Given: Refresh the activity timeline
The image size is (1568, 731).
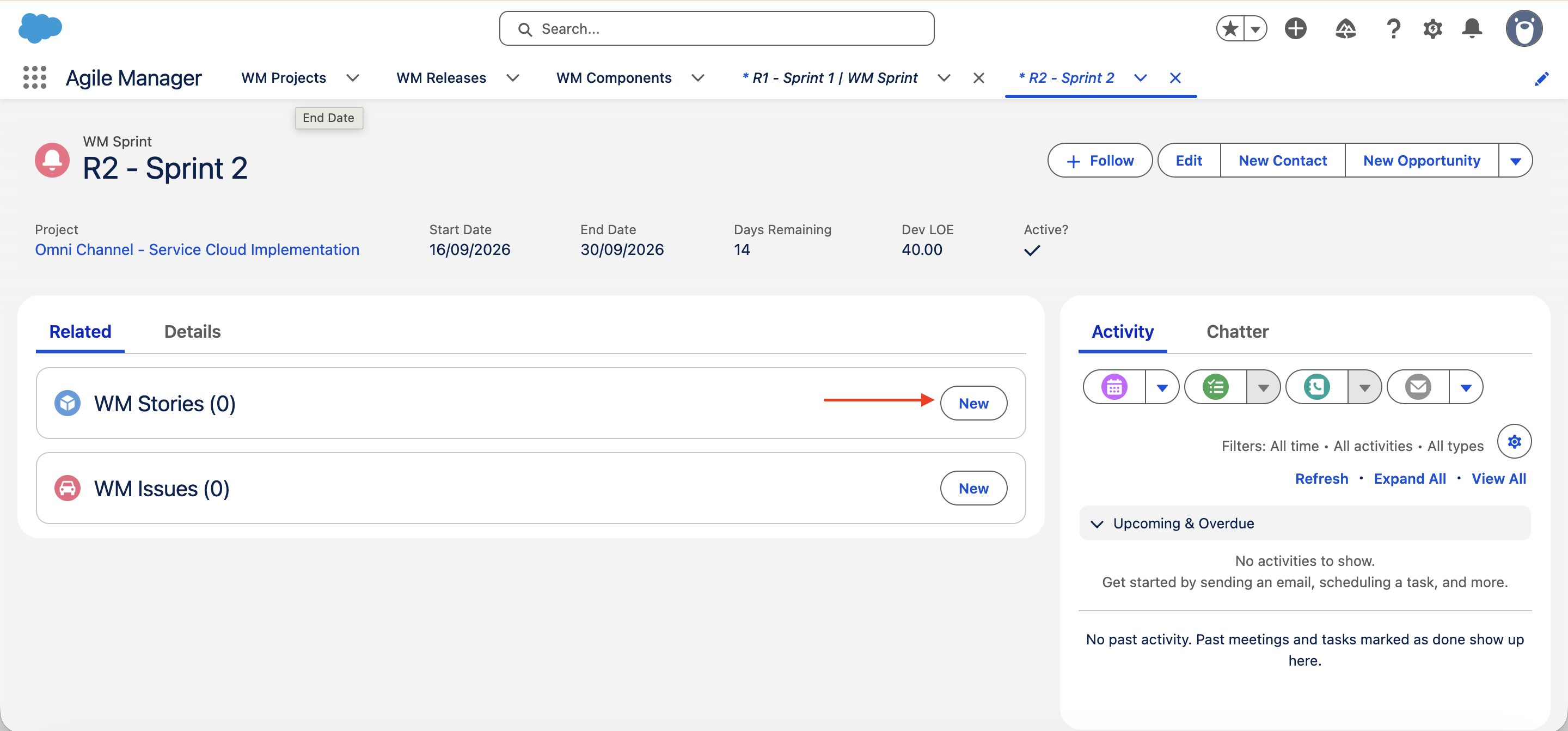Looking at the screenshot, I should tap(1321, 479).
